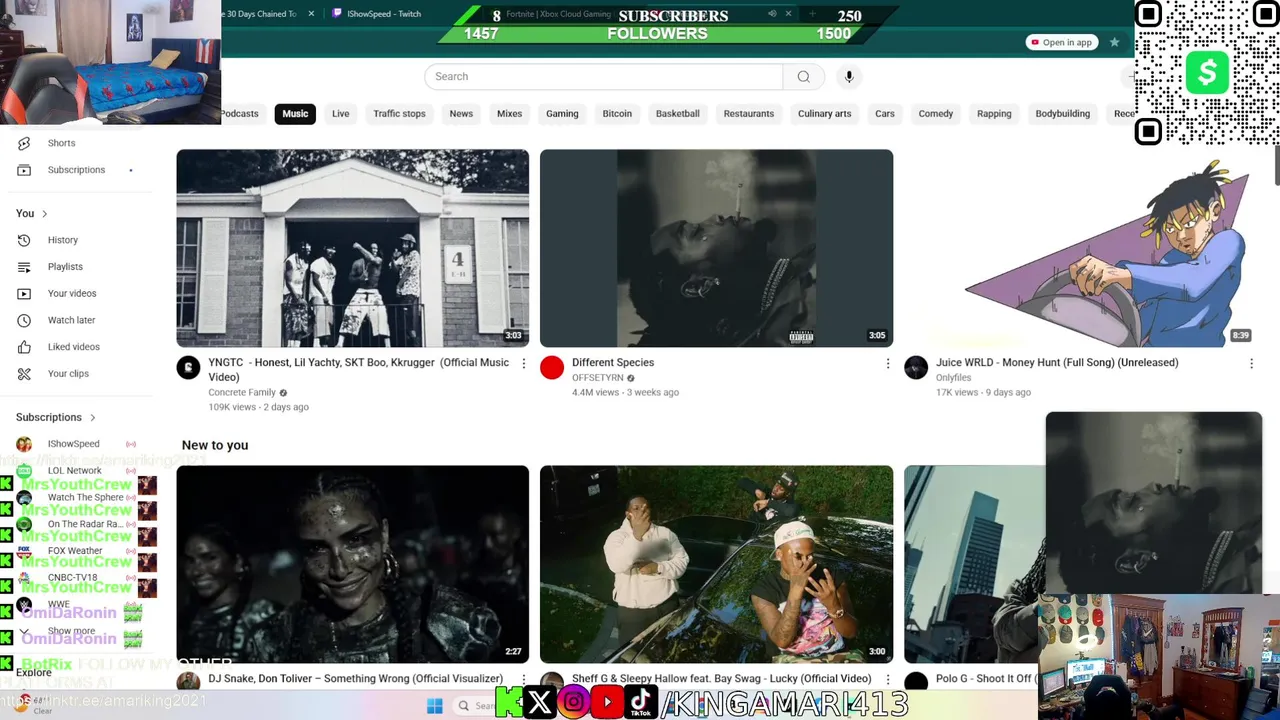This screenshot has width=1280, height=720.
Task: Click the YouTube search input field
Action: [x=603, y=77]
